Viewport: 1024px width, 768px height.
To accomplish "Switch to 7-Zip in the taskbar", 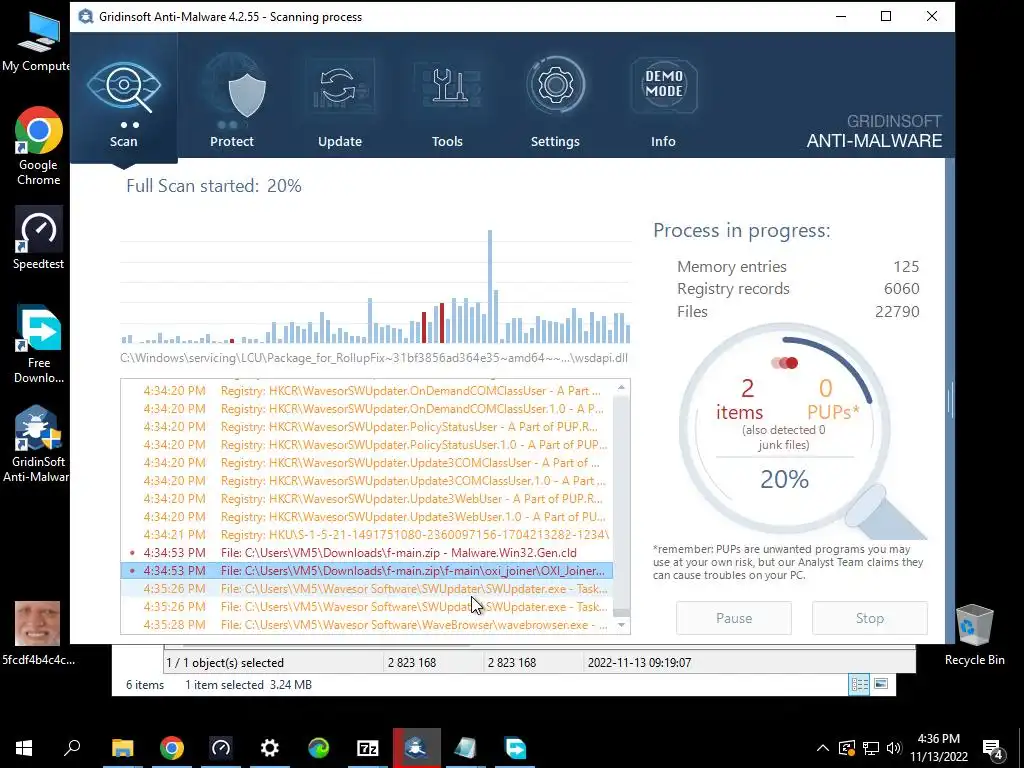I will tap(368, 748).
